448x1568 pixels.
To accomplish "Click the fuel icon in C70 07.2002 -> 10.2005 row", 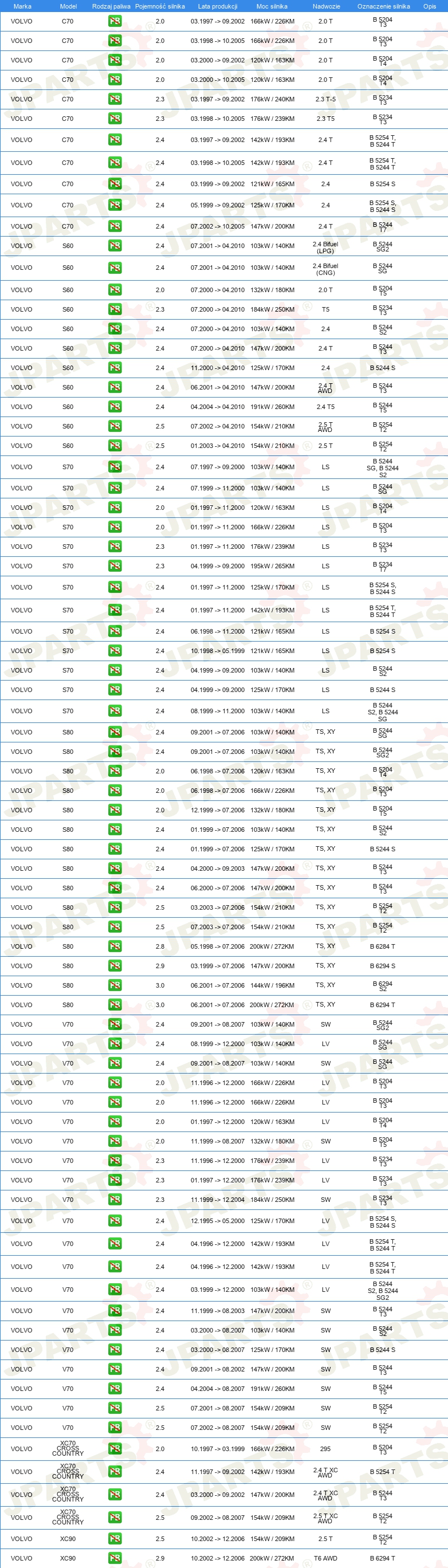I will coord(115,226).
